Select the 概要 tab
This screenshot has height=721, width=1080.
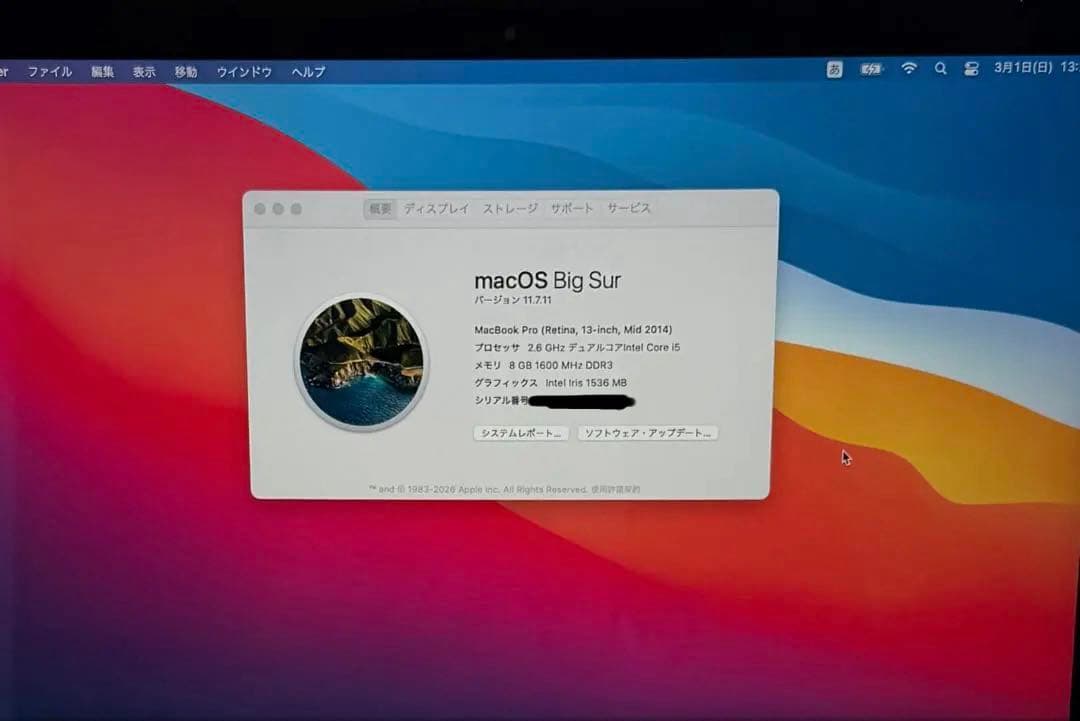(x=380, y=209)
